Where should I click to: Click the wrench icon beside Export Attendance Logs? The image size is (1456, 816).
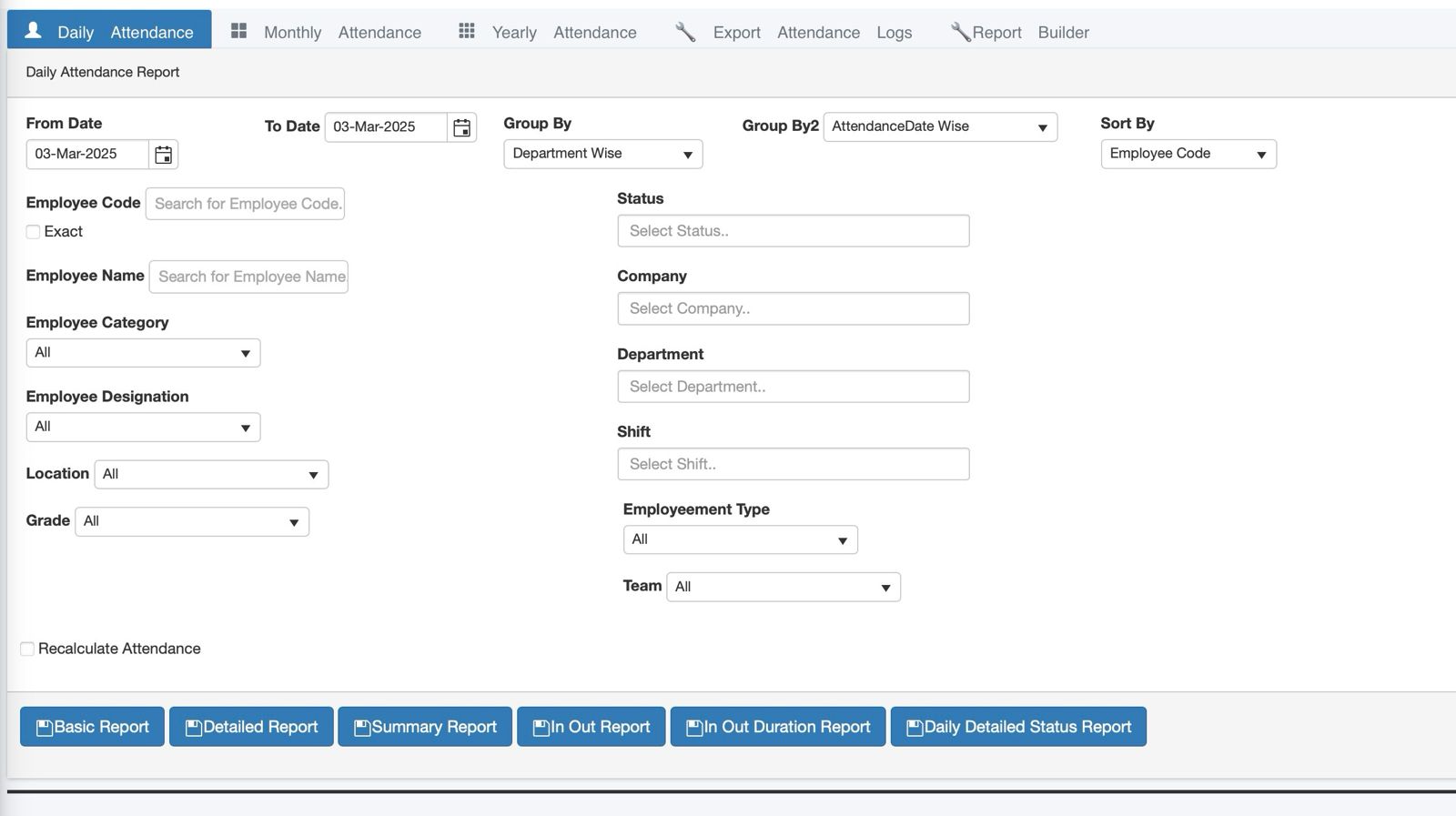(x=685, y=33)
